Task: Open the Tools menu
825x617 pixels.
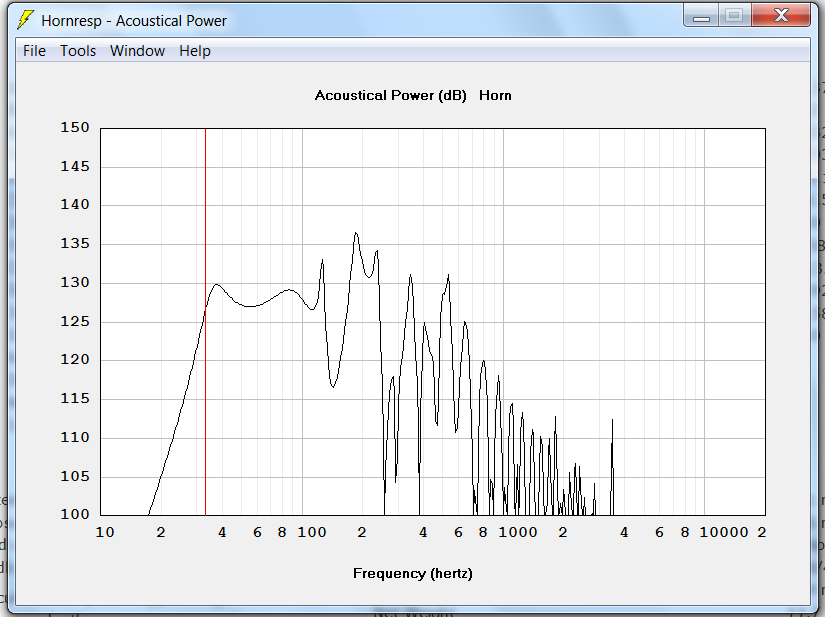Action: [78, 51]
